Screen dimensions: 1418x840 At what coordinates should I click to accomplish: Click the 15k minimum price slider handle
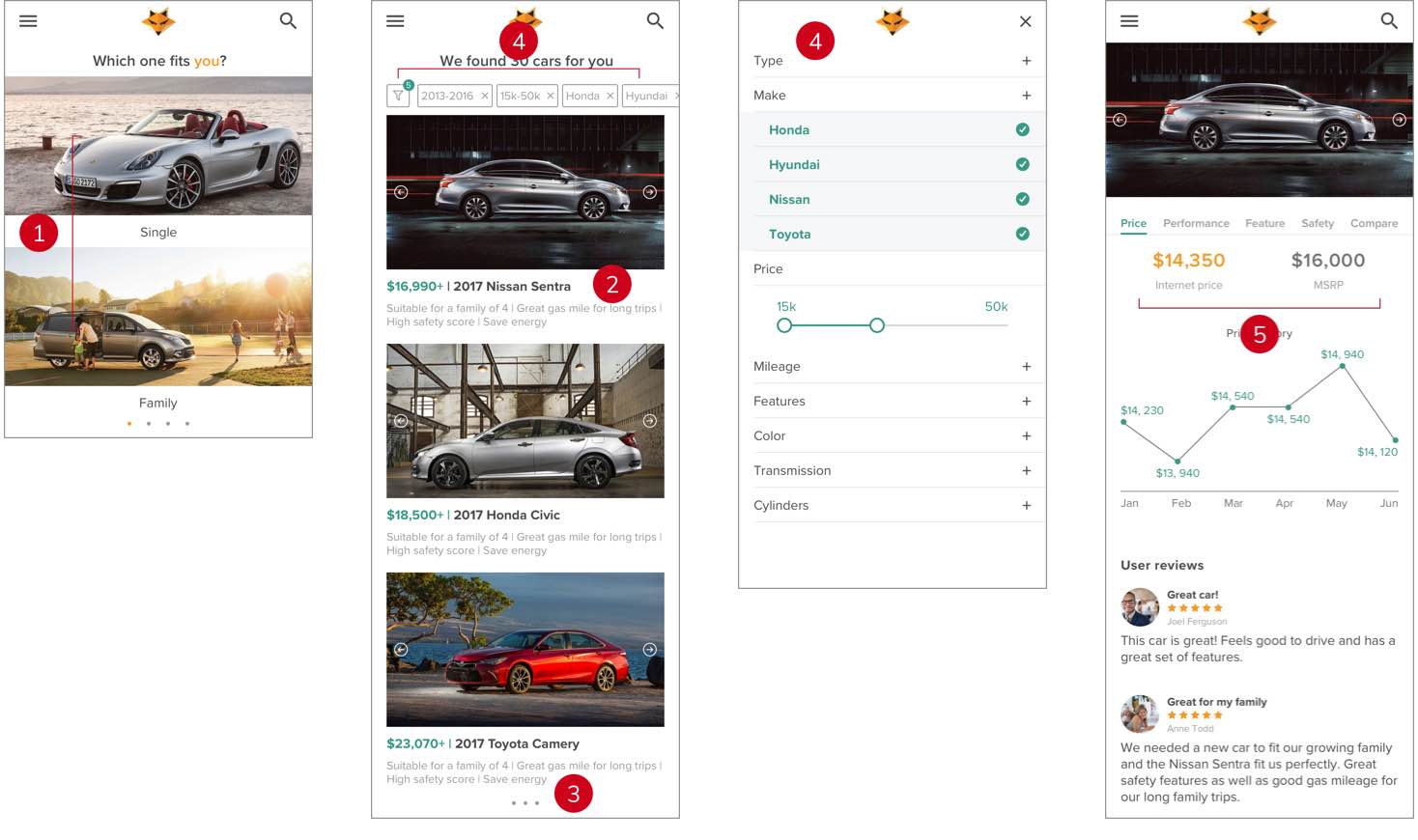(784, 325)
